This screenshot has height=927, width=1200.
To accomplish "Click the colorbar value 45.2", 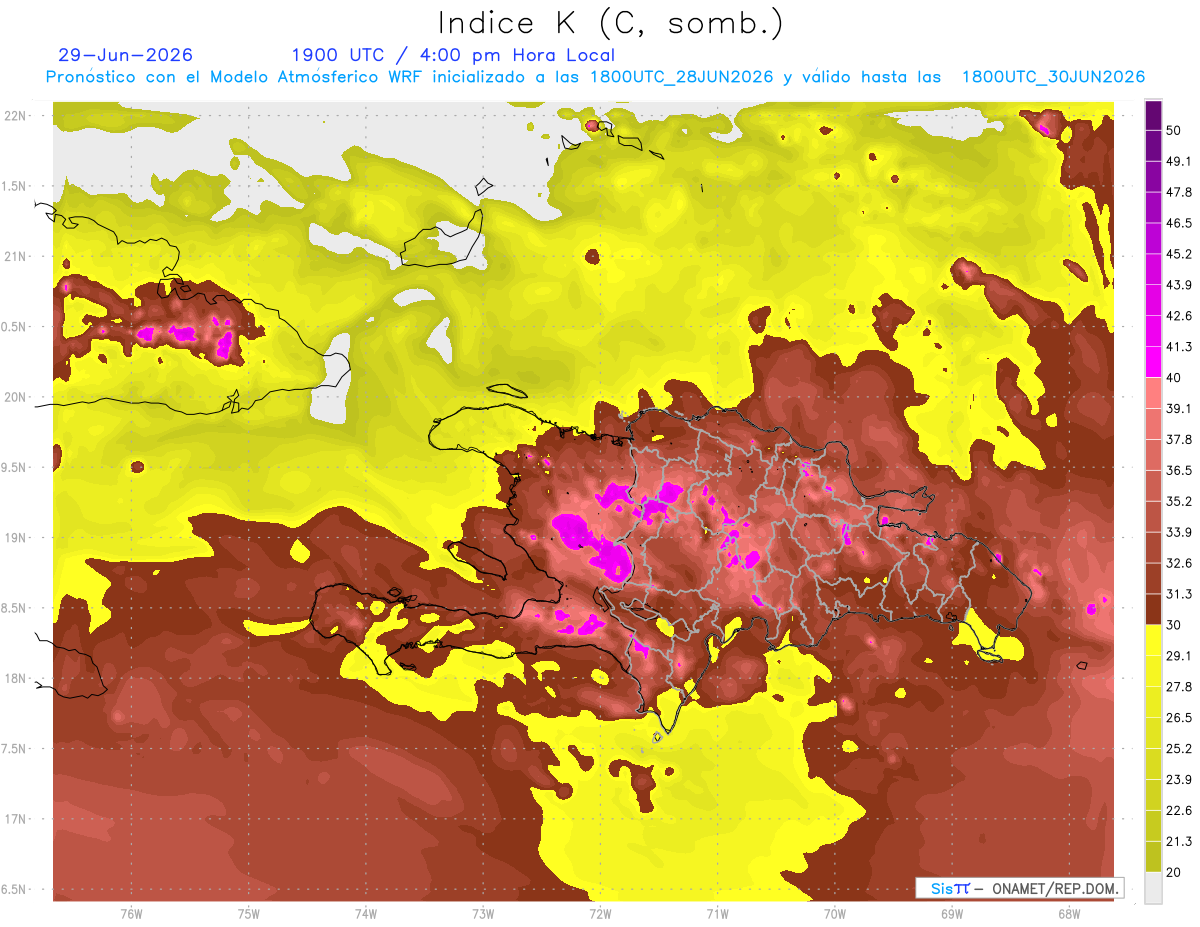I will 1179,253.
